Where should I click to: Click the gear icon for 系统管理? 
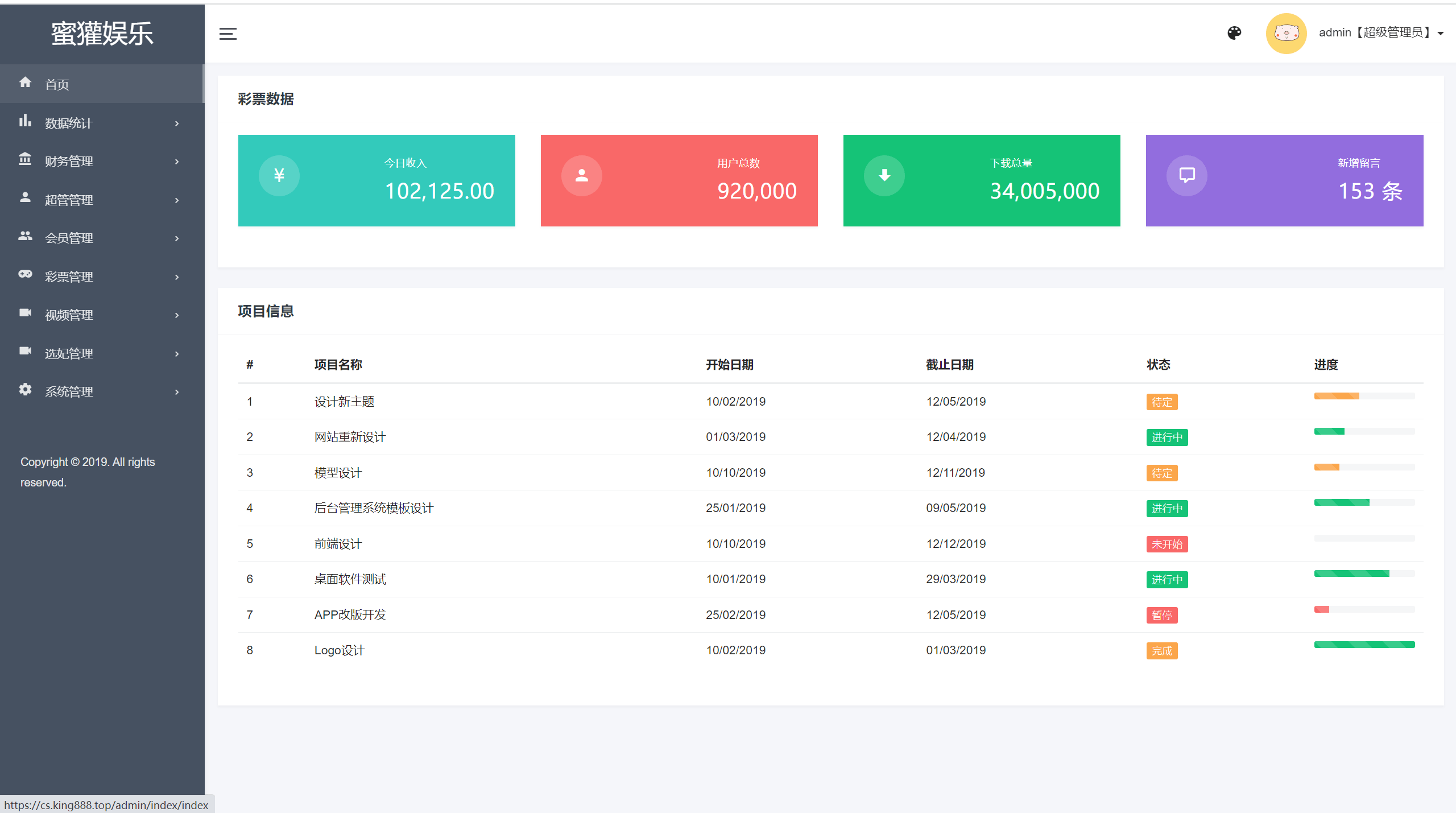tap(25, 390)
